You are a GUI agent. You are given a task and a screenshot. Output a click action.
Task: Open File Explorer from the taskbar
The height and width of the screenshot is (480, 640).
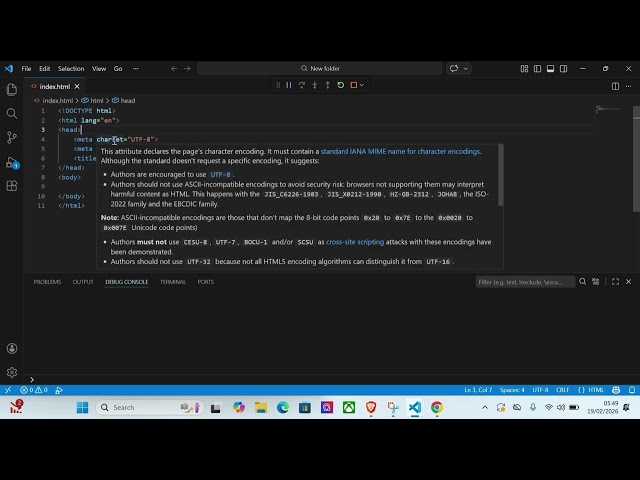tap(261, 407)
